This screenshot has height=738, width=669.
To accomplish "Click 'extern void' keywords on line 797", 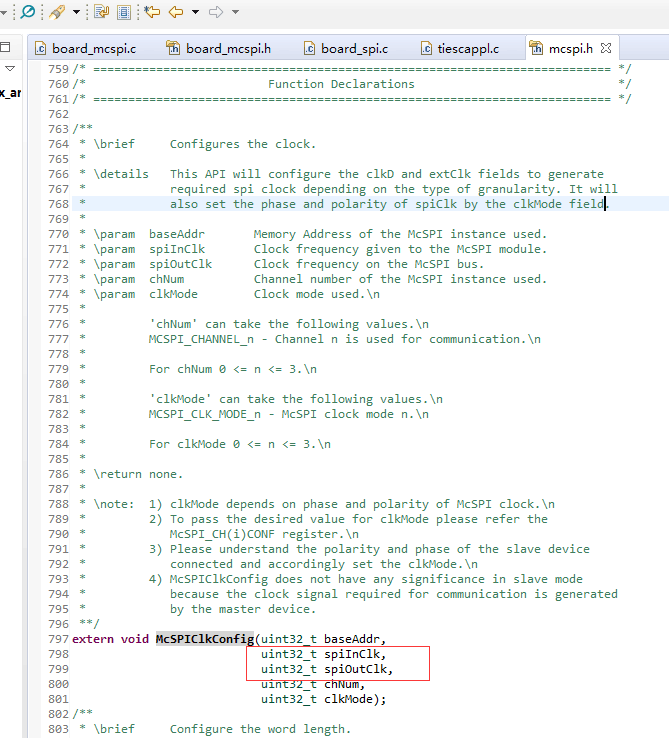I will [110, 639].
